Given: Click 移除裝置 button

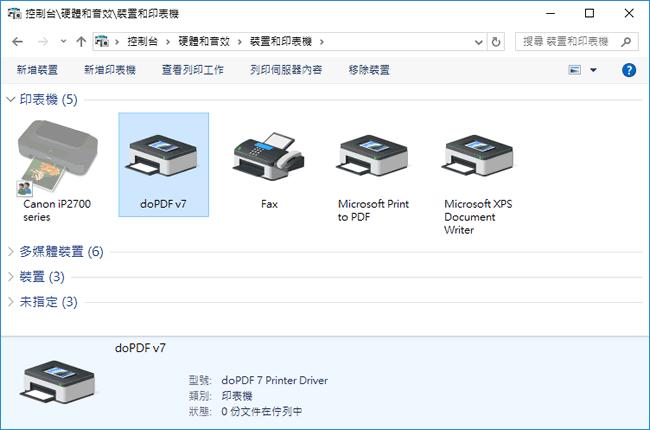Looking at the screenshot, I should click(369, 70).
